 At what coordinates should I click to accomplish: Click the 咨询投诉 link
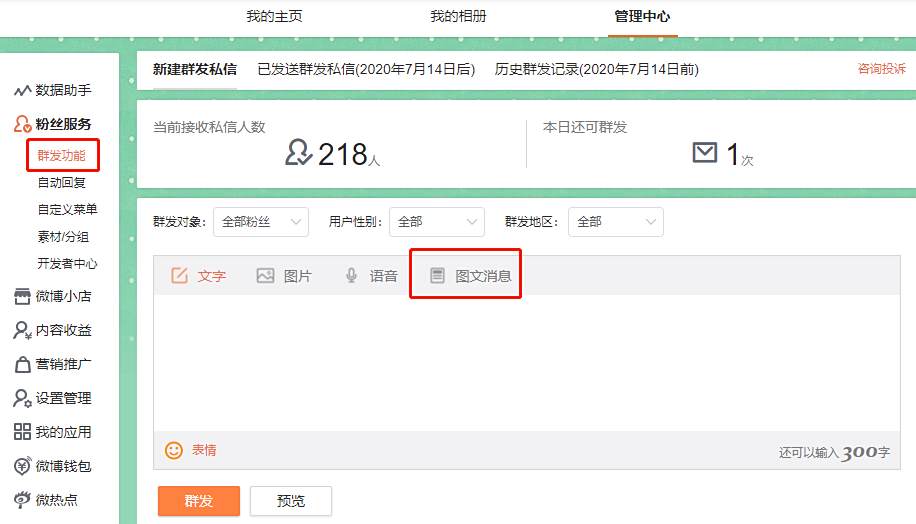[x=882, y=69]
